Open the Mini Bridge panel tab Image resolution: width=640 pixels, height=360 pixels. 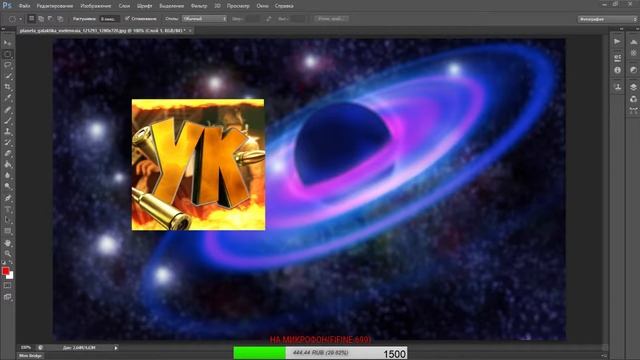tap(31, 356)
